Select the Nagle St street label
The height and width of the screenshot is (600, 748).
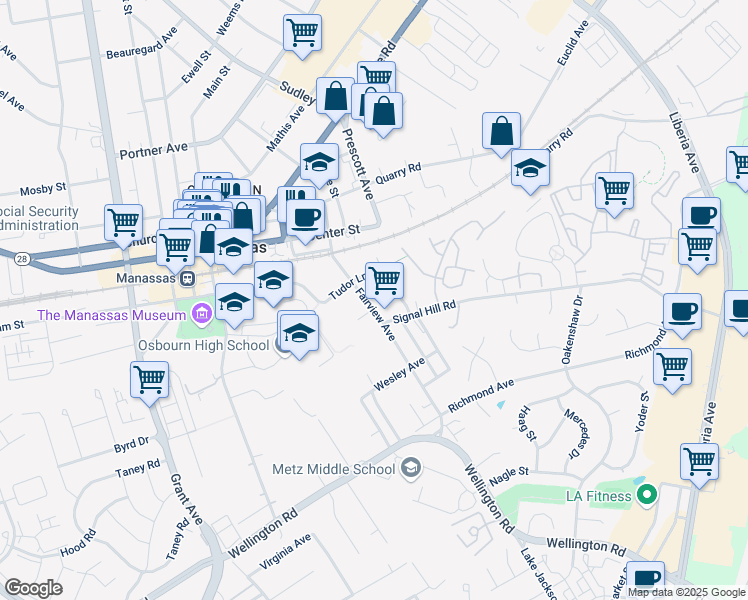[509, 476]
